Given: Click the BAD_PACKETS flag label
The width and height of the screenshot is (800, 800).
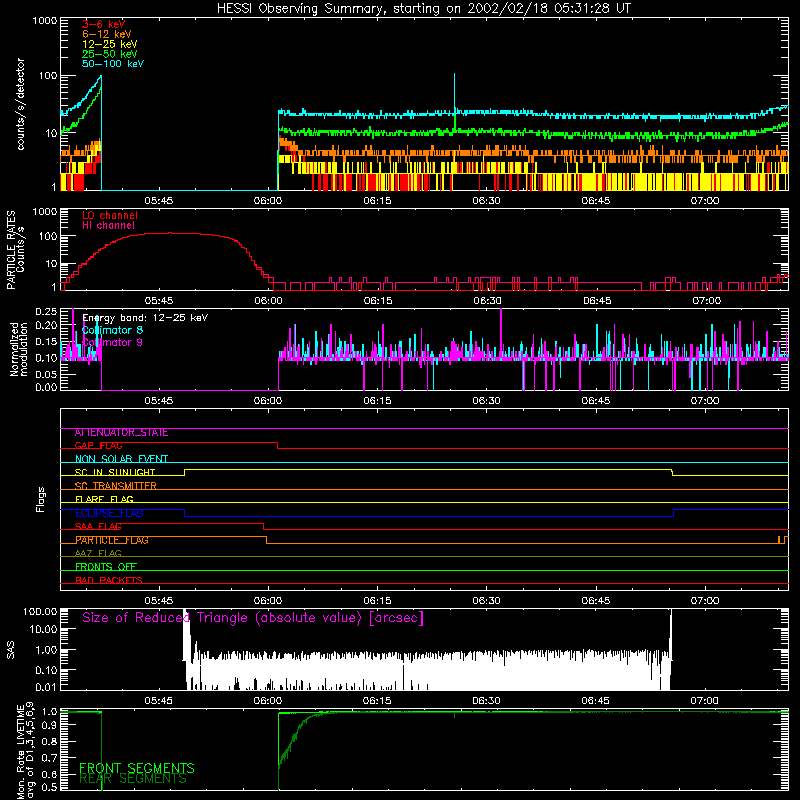Looking at the screenshot, I should (109, 580).
